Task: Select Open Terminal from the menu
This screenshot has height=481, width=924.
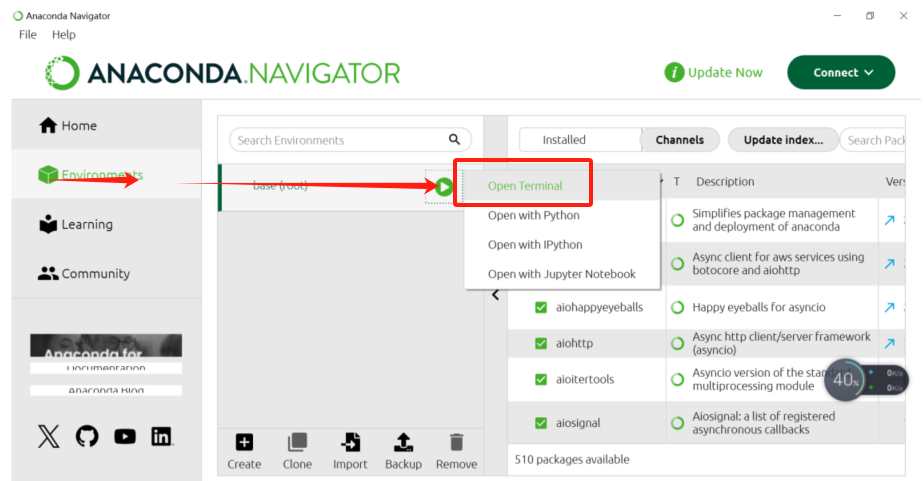Action: [x=524, y=186]
